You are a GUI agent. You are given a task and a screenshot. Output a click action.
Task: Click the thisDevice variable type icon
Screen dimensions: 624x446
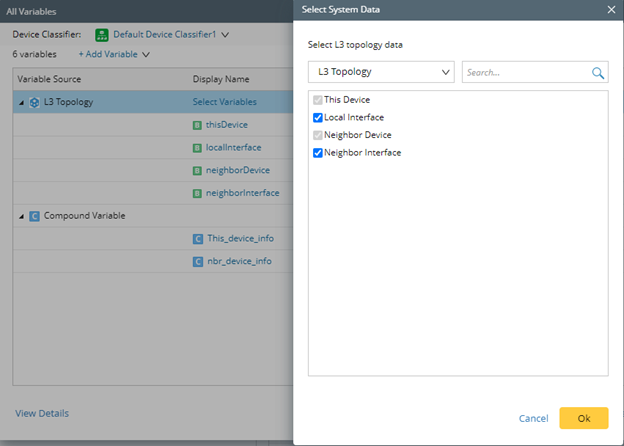pyautogui.click(x=197, y=125)
